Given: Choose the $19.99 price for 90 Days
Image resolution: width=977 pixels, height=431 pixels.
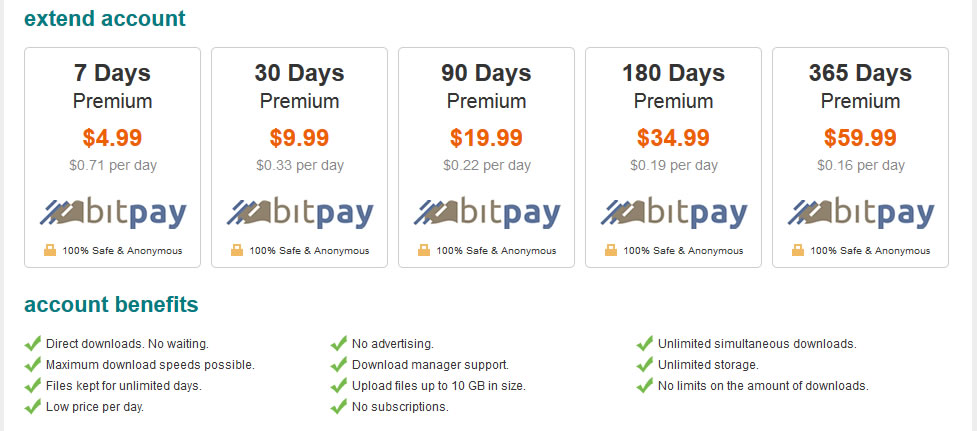Looking at the screenshot, I should (487, 138).
